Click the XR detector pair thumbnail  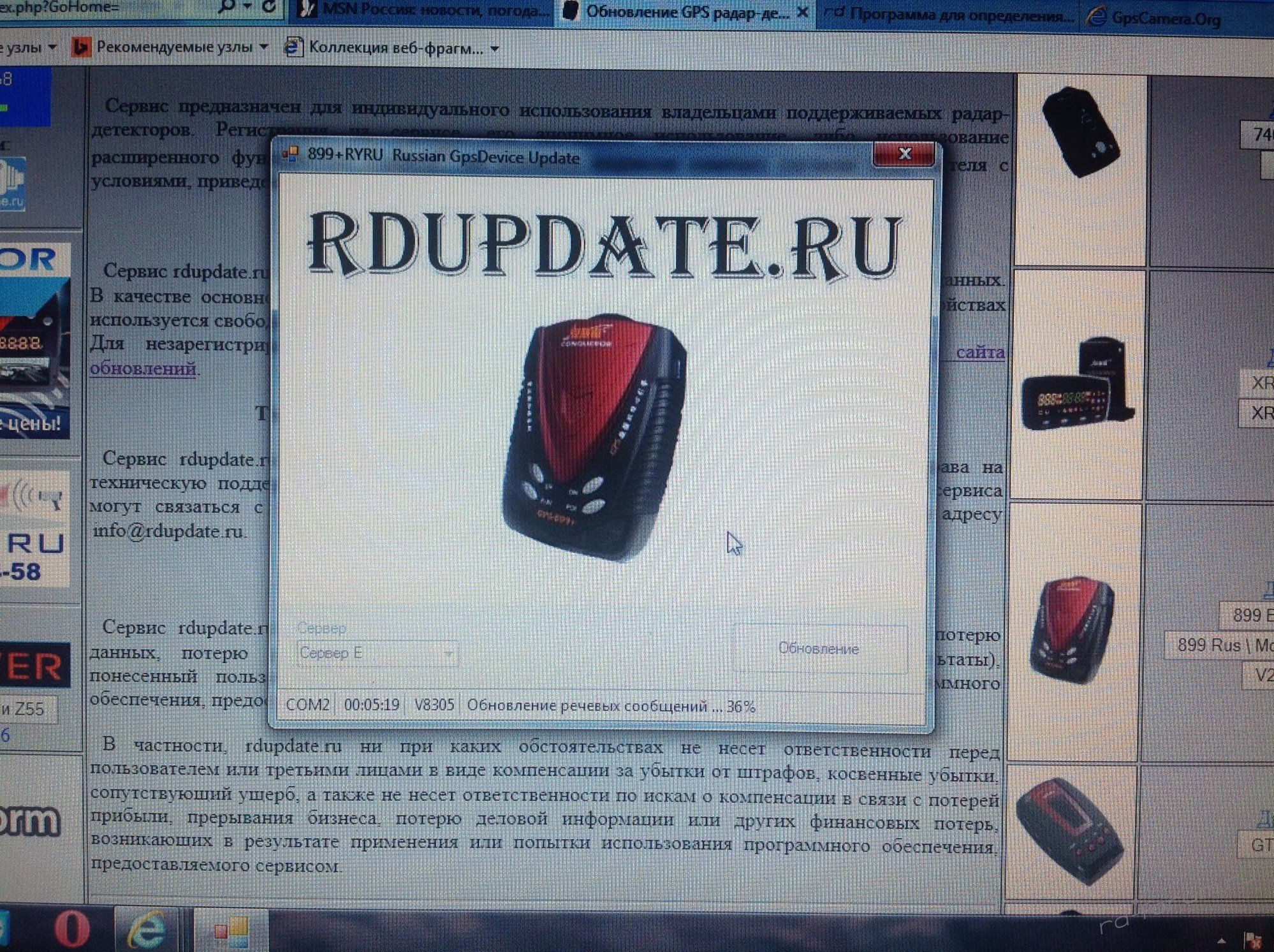pos(1078,383)
